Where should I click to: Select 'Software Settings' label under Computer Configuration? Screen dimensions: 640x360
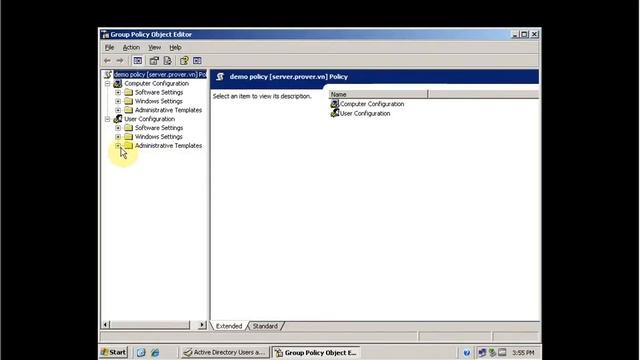pyautogui.click(x=159, y=92)
